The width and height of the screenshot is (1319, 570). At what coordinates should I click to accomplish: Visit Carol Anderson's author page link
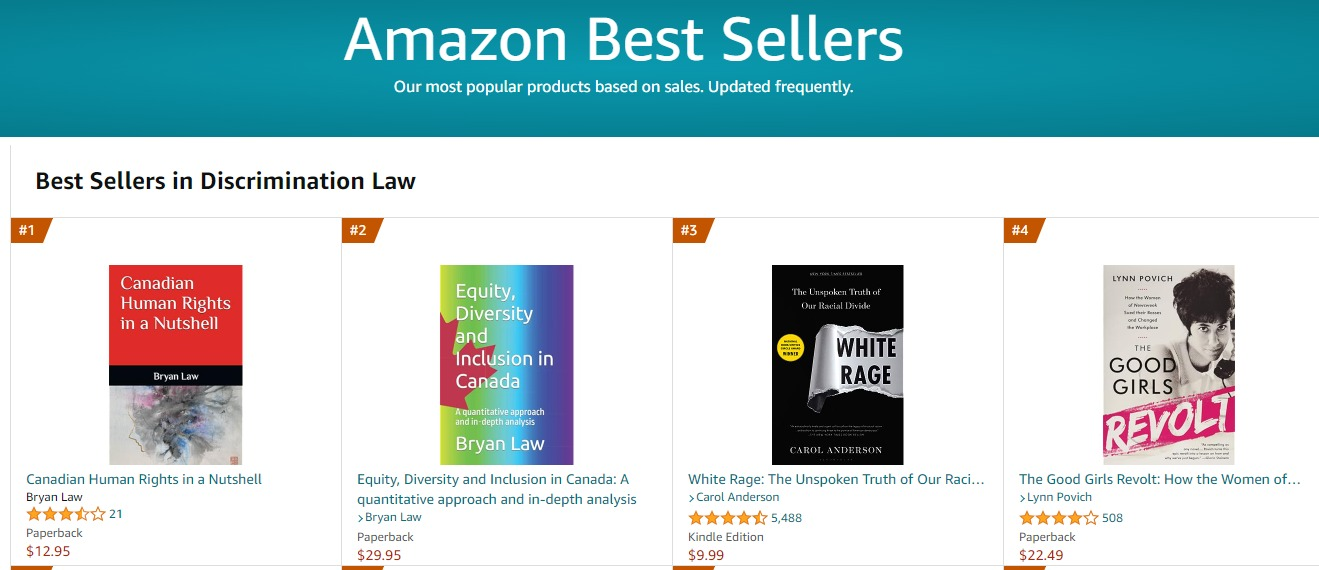pos(738,497)
